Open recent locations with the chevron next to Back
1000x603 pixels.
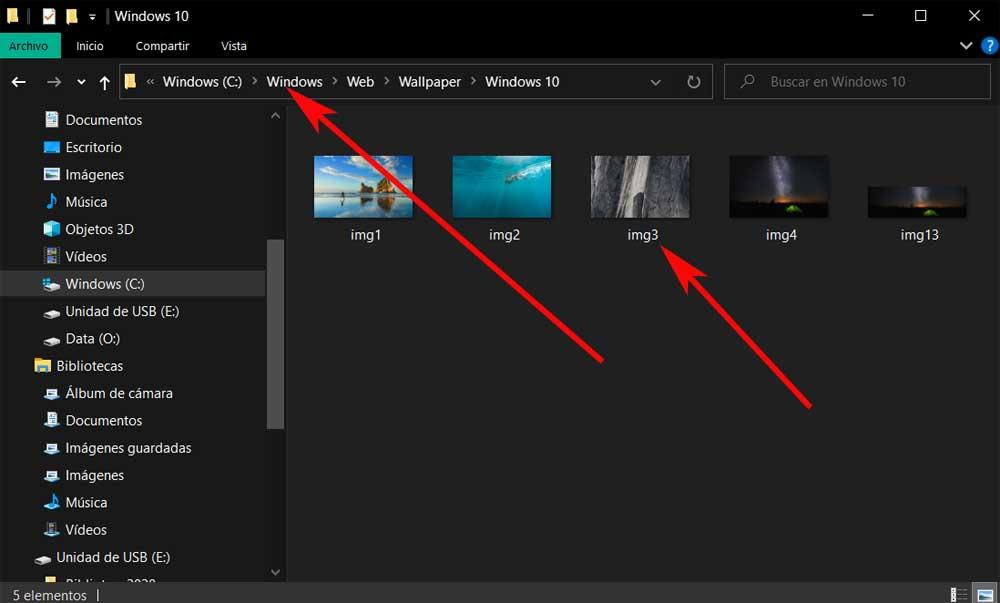click(81, 82)
